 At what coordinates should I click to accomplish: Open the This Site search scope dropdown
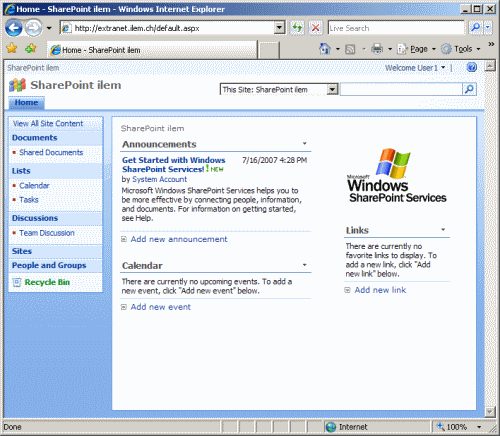[x=332, y=89]
